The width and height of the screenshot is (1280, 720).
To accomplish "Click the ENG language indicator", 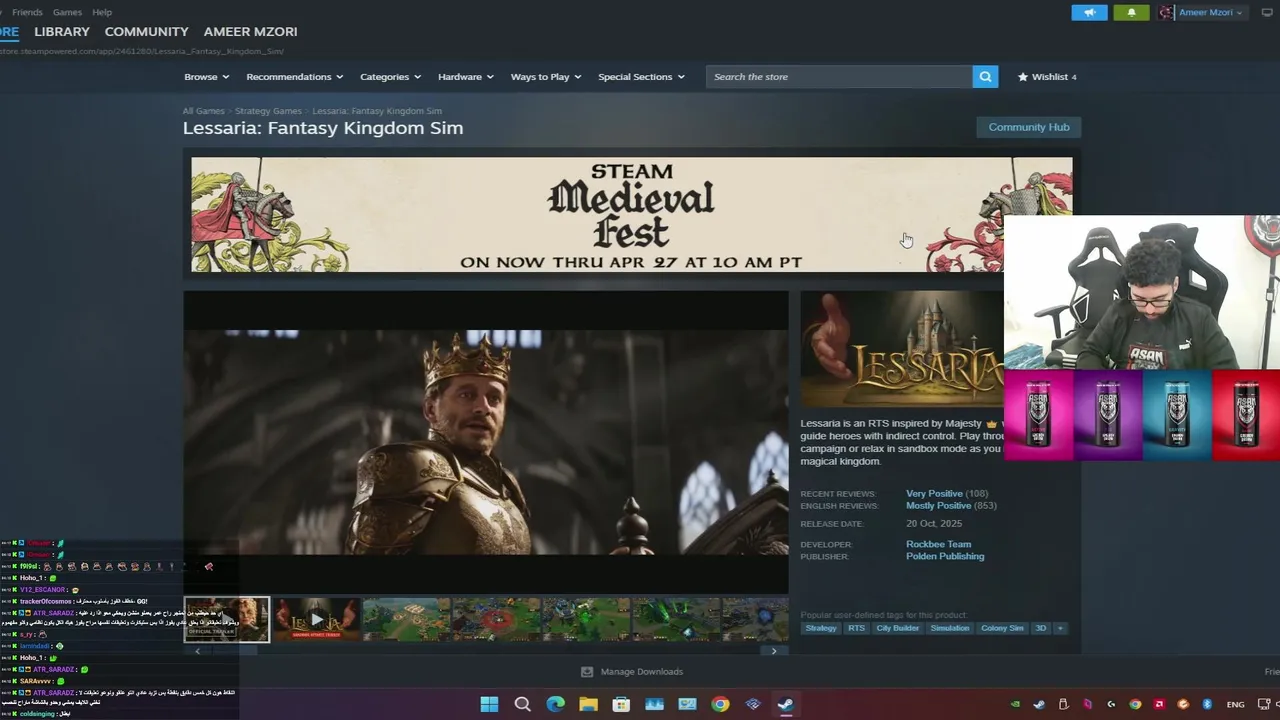I will tap(1235, 704).
